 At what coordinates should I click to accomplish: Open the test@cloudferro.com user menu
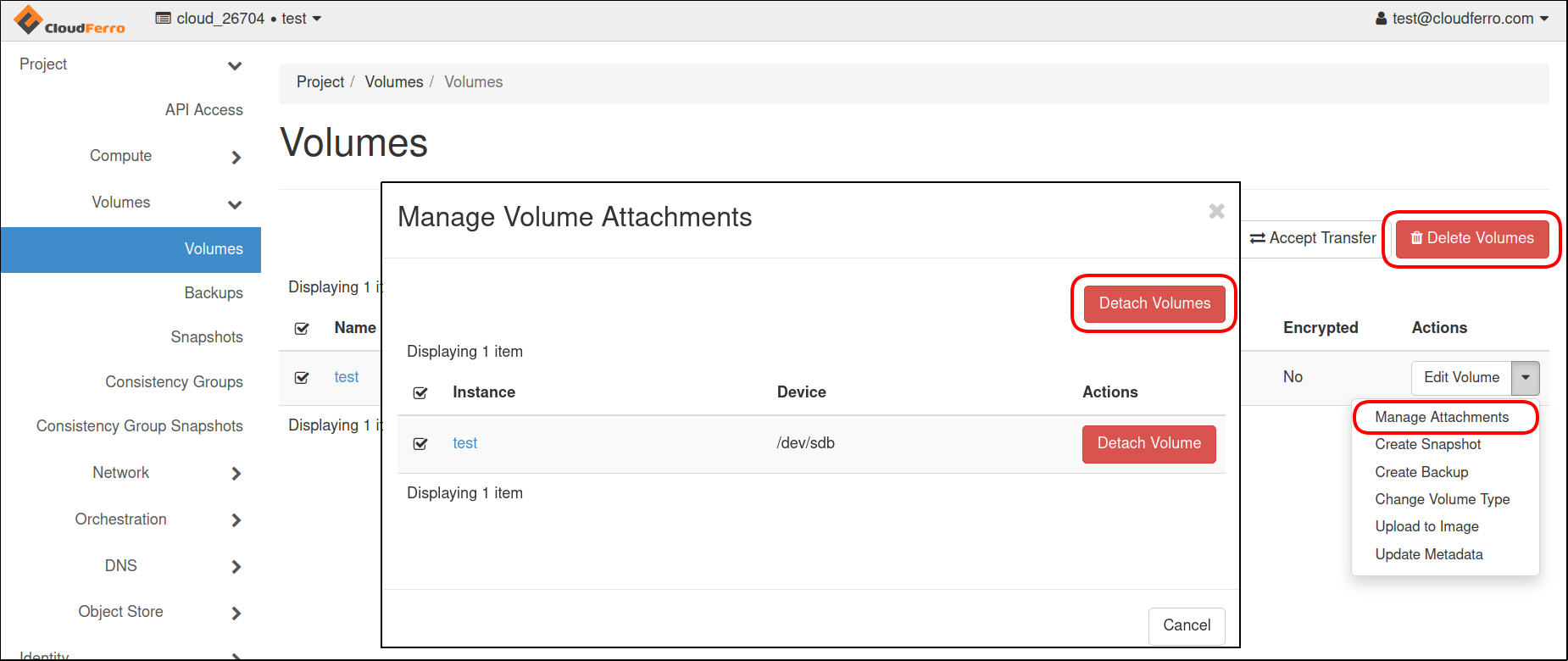[x=1461, y=19]
